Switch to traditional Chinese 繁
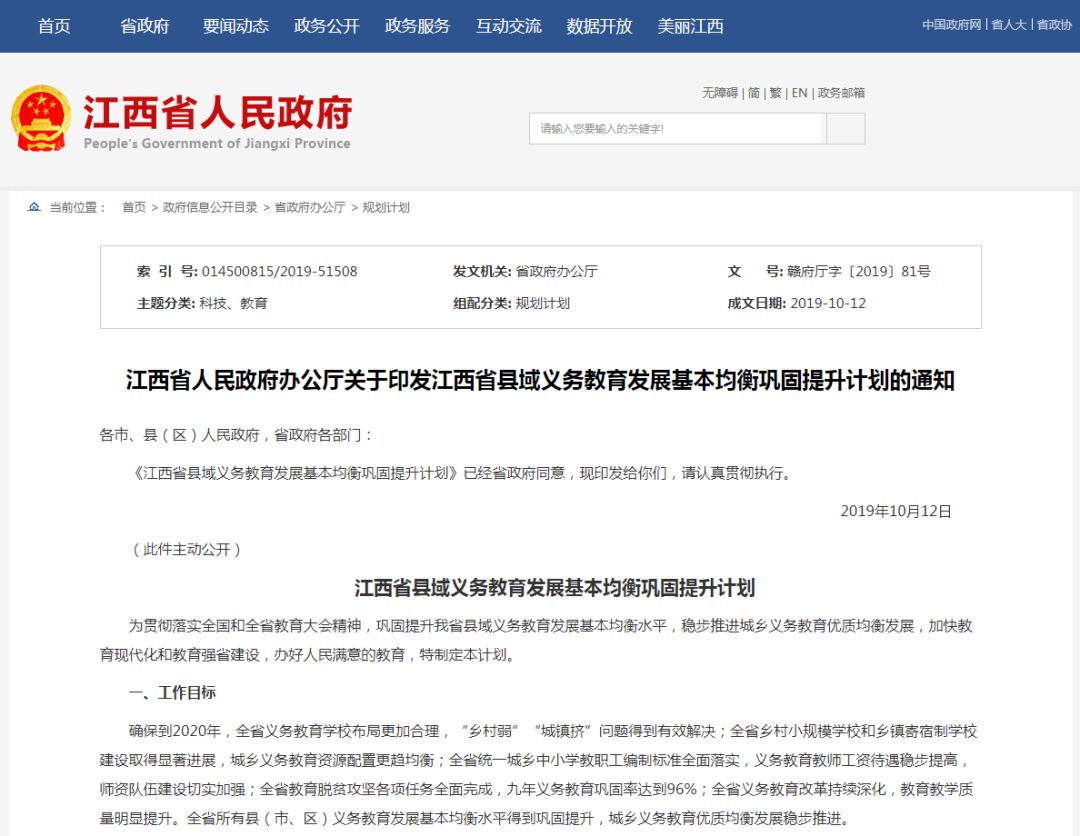Screen dimensions: 1080x836 pyautogui.click(x=776, y=93)
